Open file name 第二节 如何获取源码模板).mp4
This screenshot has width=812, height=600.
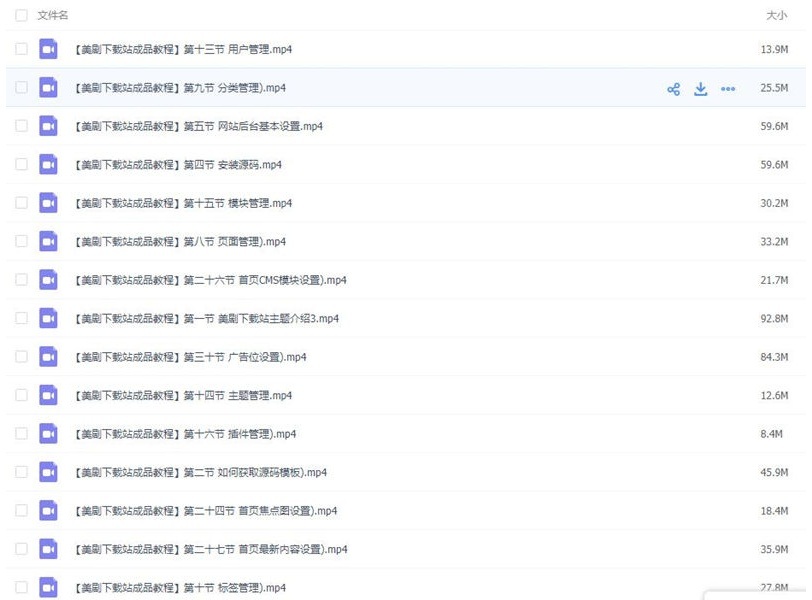[201, 472]
